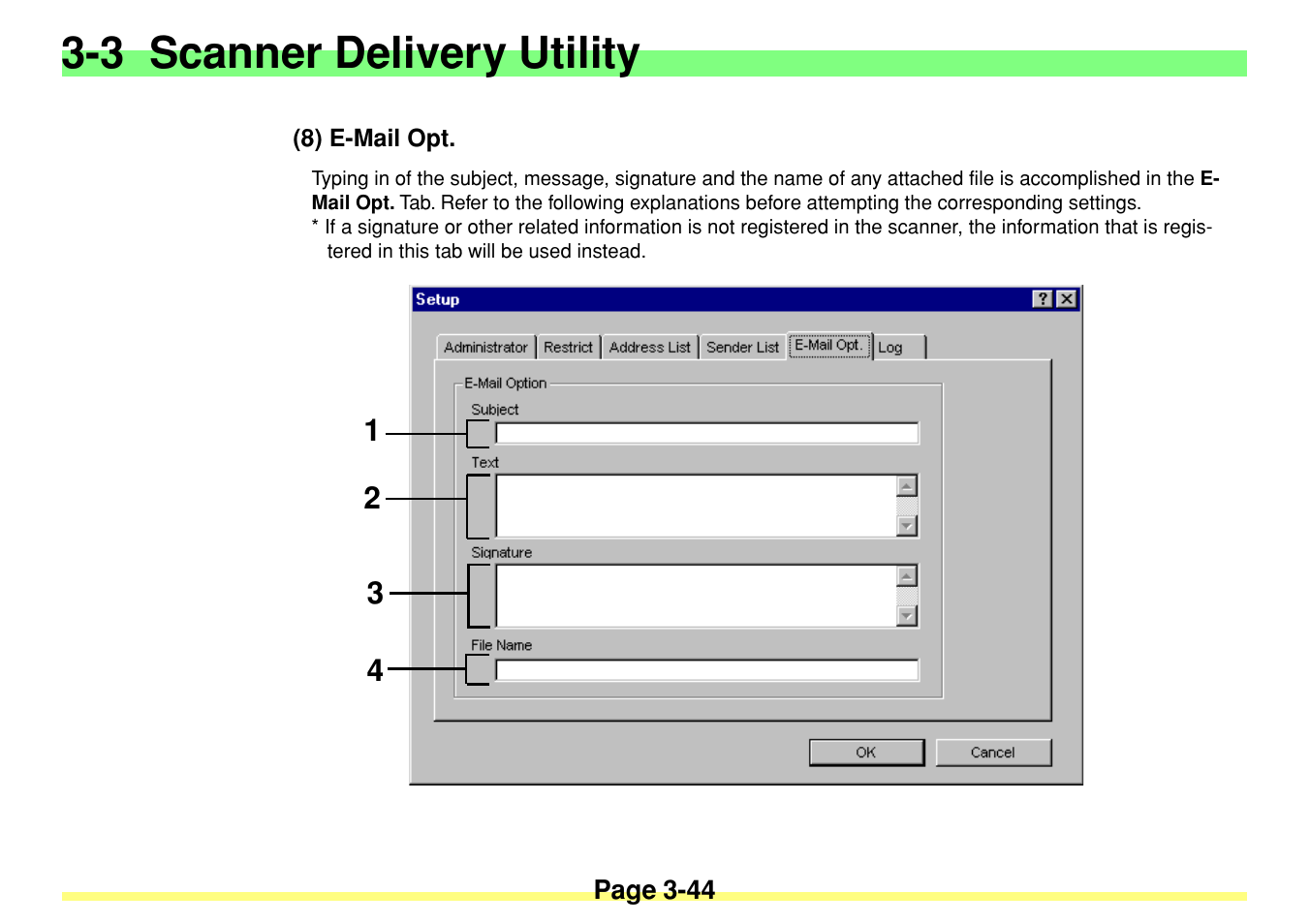
Task: Click the Setup dialog help question-mark icon
Action: coord(1043,299)
